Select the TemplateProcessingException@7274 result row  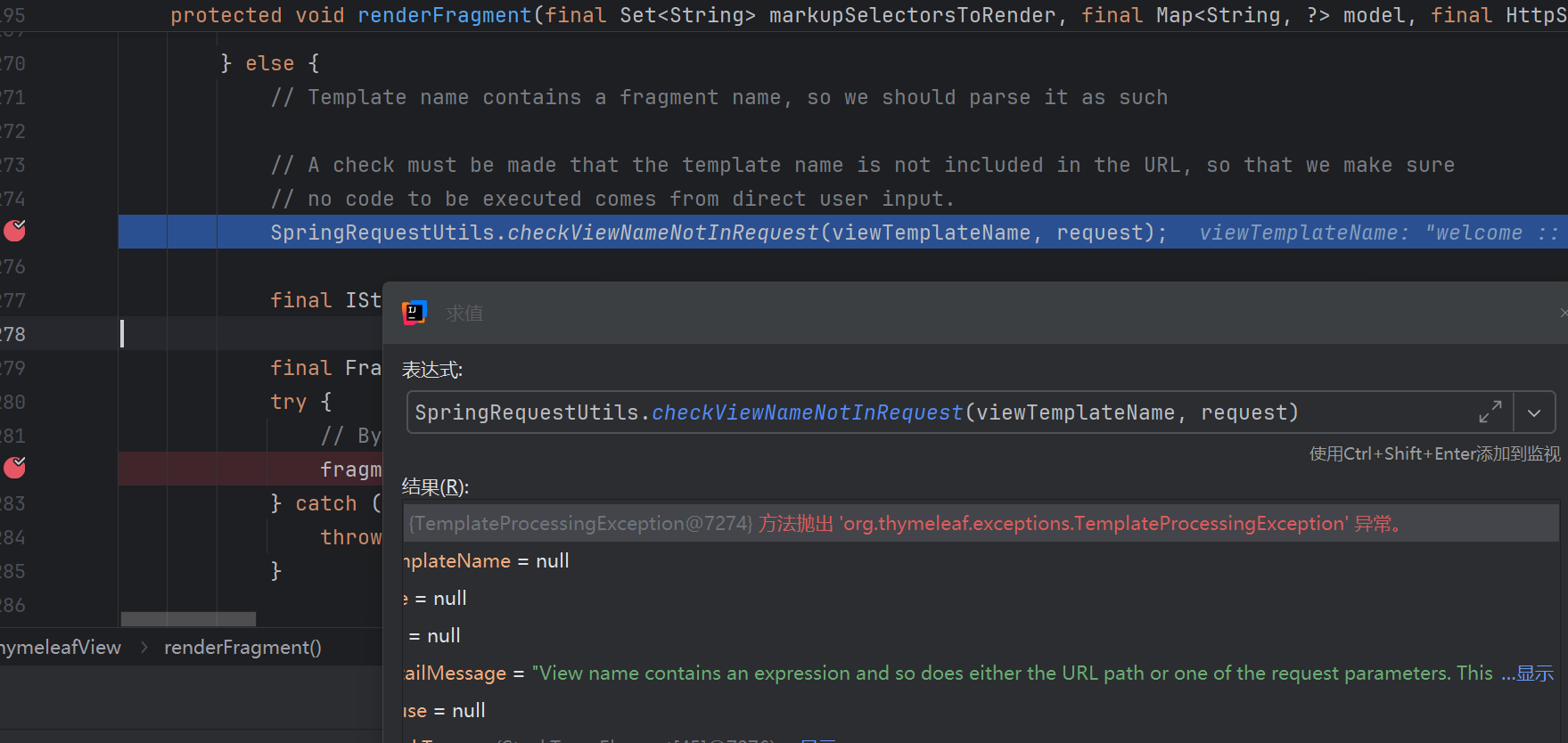pos(891,524)
